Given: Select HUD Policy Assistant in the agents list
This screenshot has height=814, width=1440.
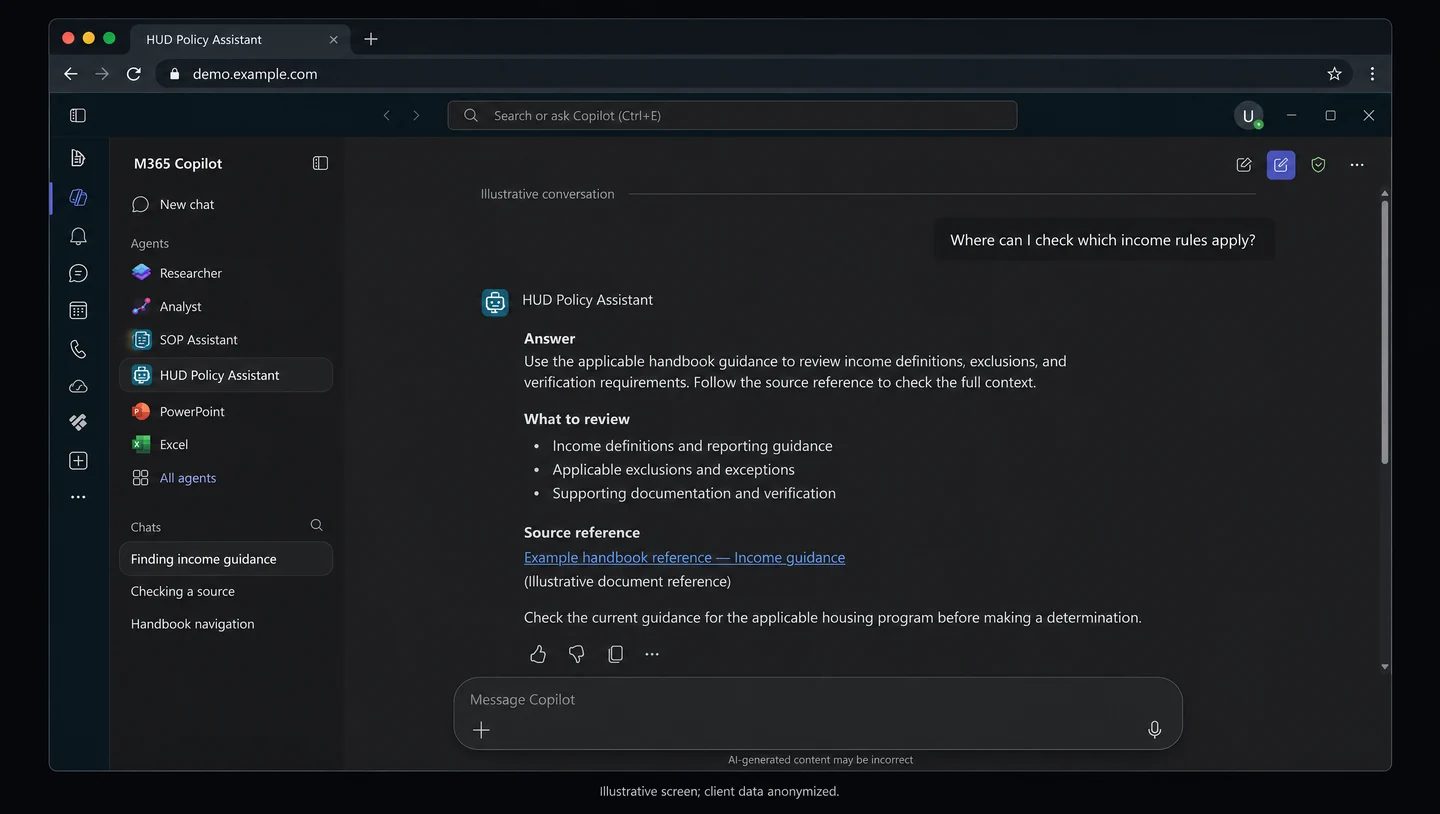Looking at the screenshot, I should (x=226, y=375).
